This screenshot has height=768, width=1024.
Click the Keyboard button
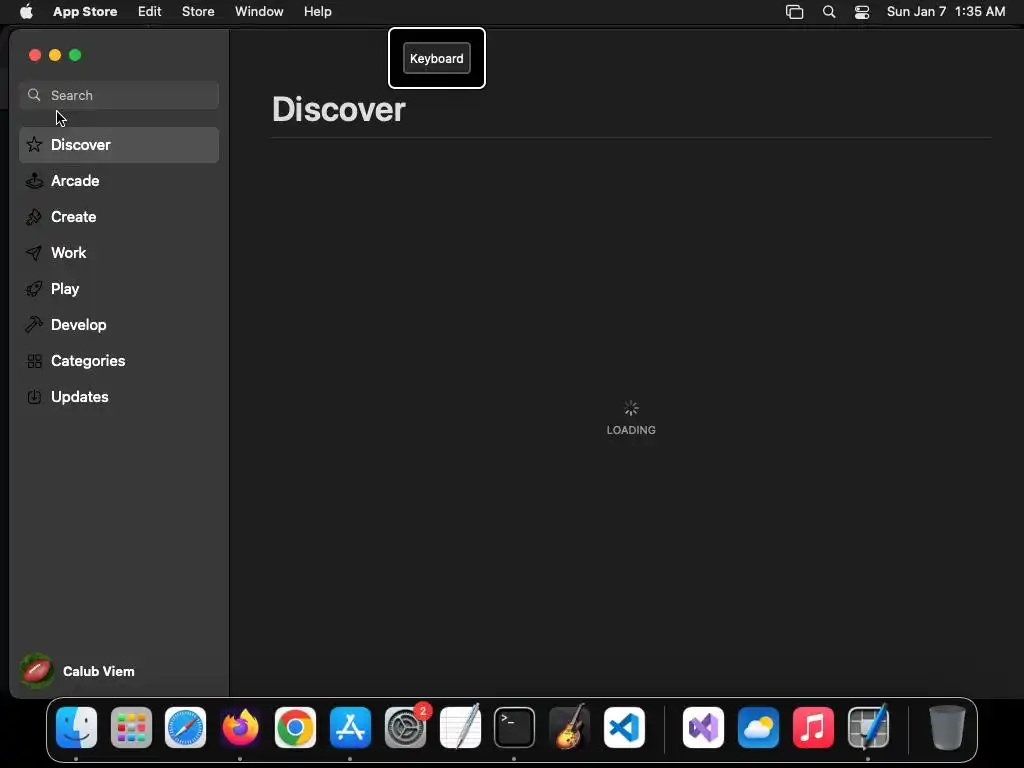(436, 58)
